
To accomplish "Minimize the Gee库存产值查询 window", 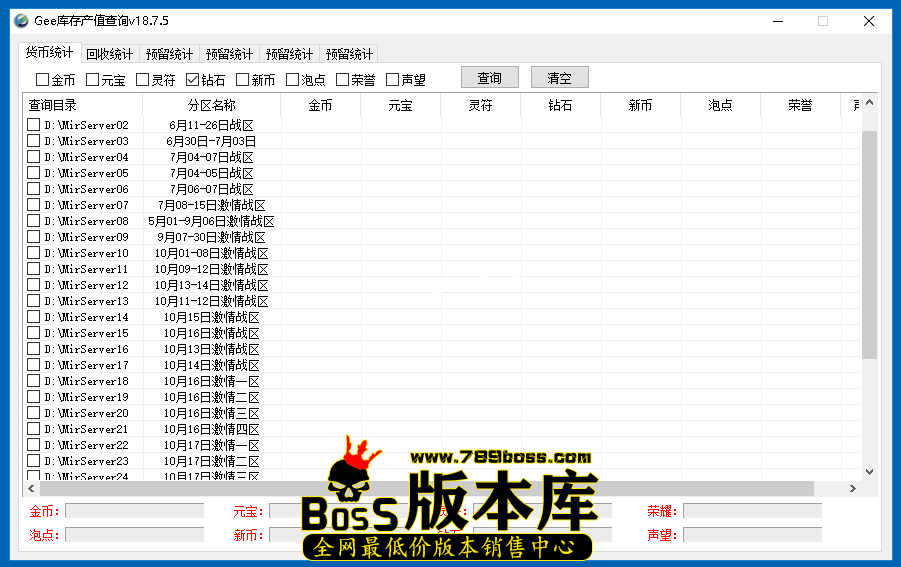I will [x=778, y=21].
